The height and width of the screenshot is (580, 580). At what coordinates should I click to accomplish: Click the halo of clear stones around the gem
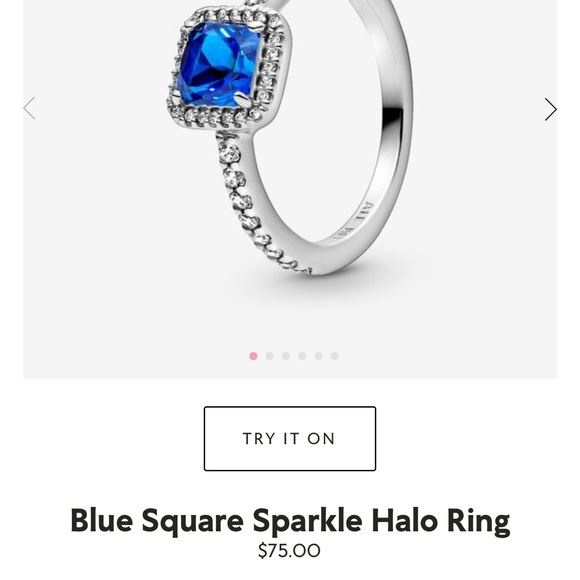229,67
